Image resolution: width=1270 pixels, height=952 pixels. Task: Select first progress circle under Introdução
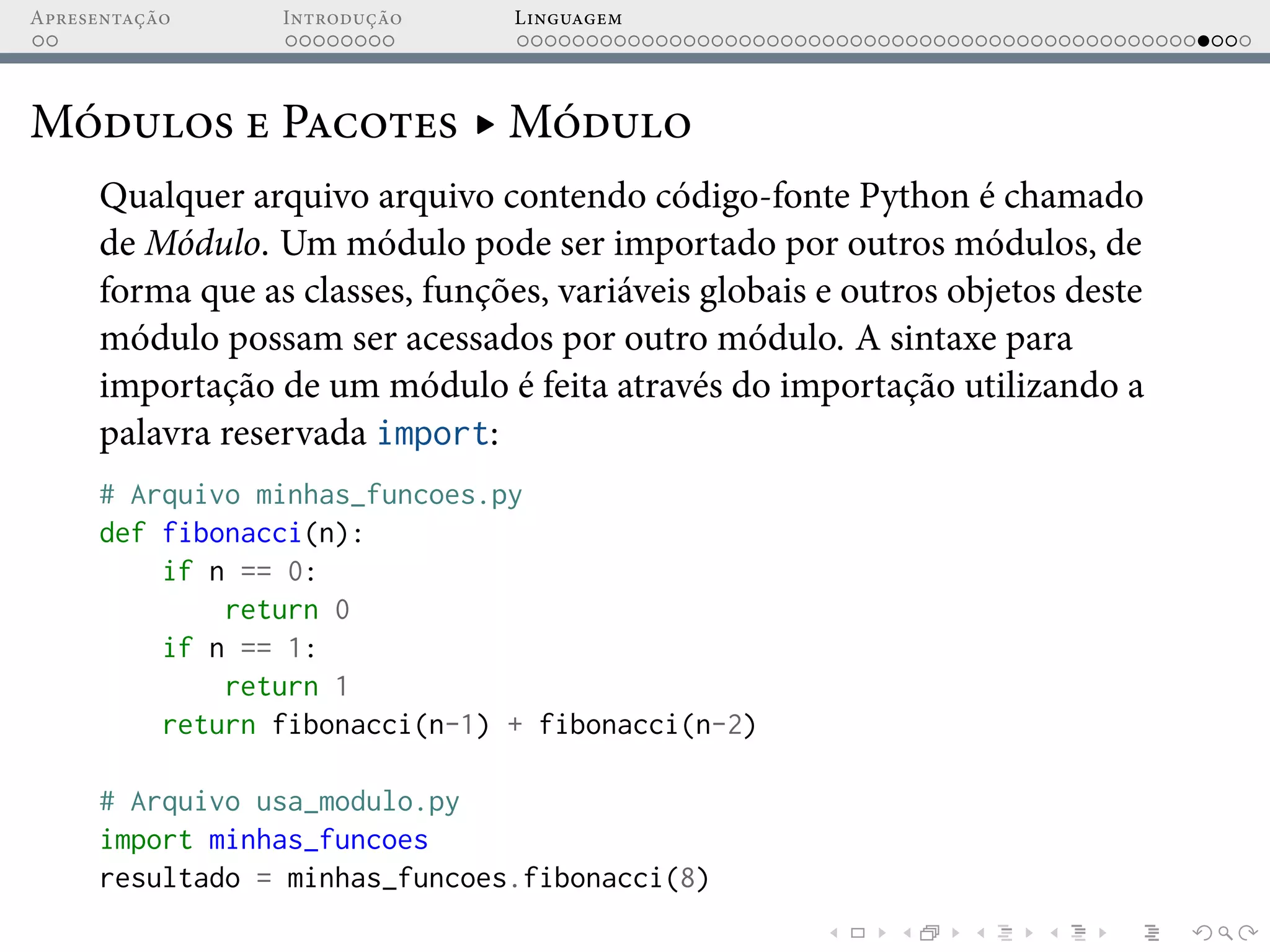click(291, 41)
